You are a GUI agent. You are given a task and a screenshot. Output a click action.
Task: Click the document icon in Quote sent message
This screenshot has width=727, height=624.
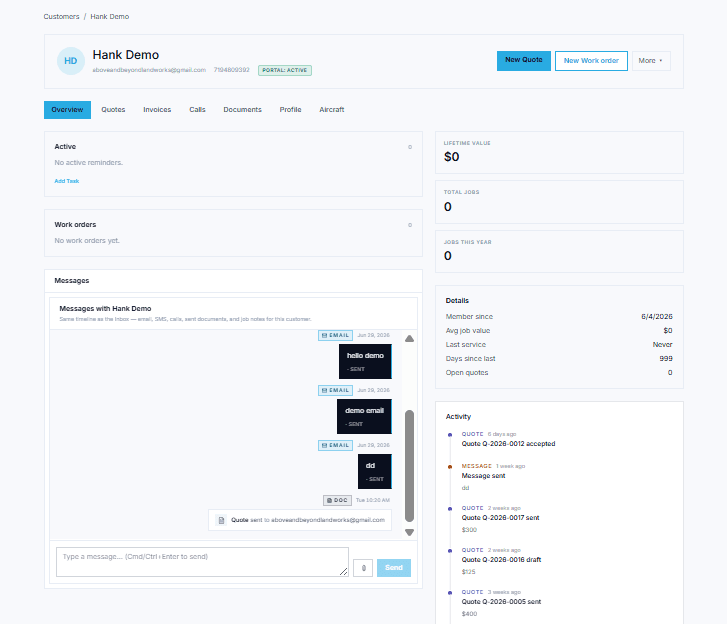222,520
